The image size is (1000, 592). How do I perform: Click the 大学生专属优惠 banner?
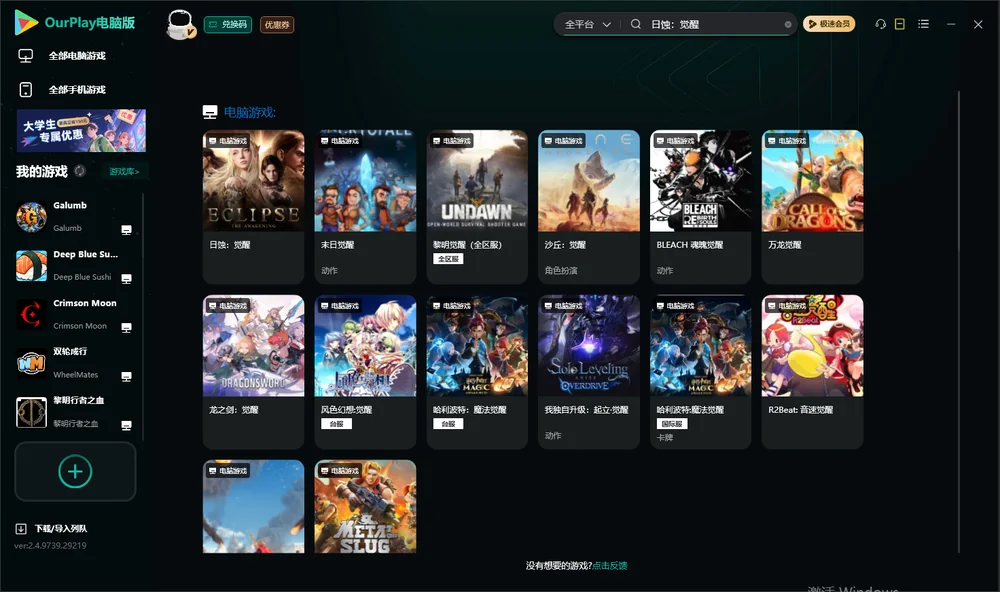pyautogui.click(x=81, y=130)
